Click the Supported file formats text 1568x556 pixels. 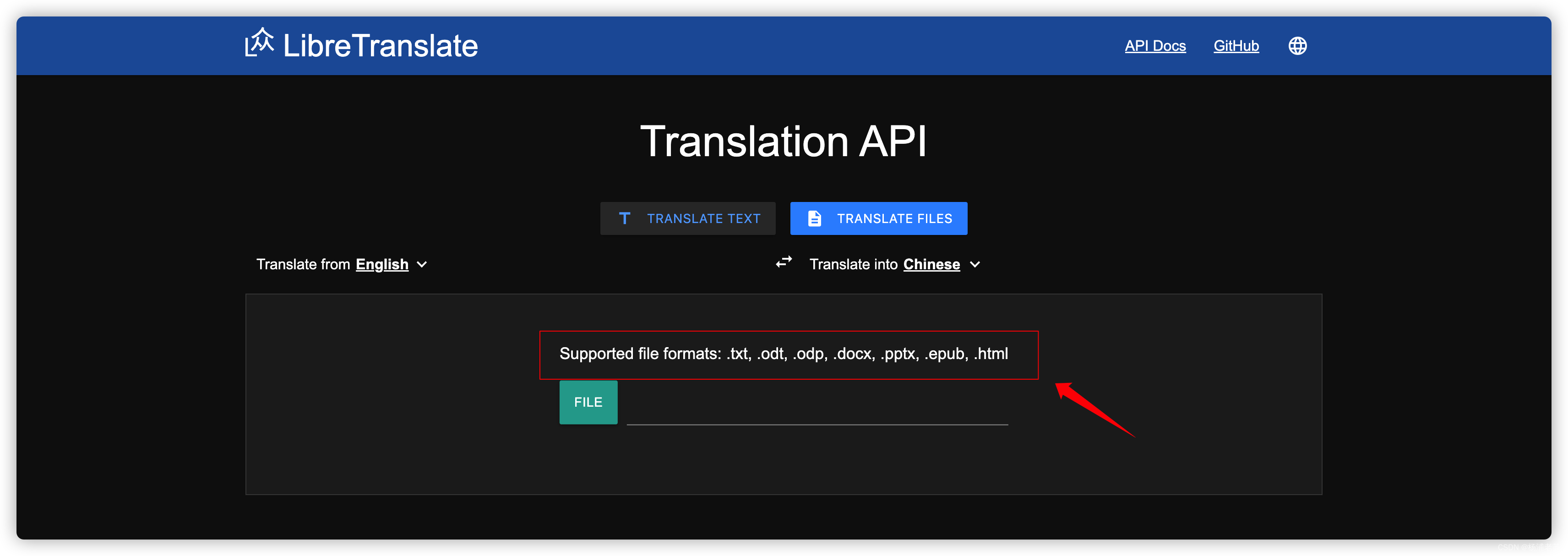point(784,354)
